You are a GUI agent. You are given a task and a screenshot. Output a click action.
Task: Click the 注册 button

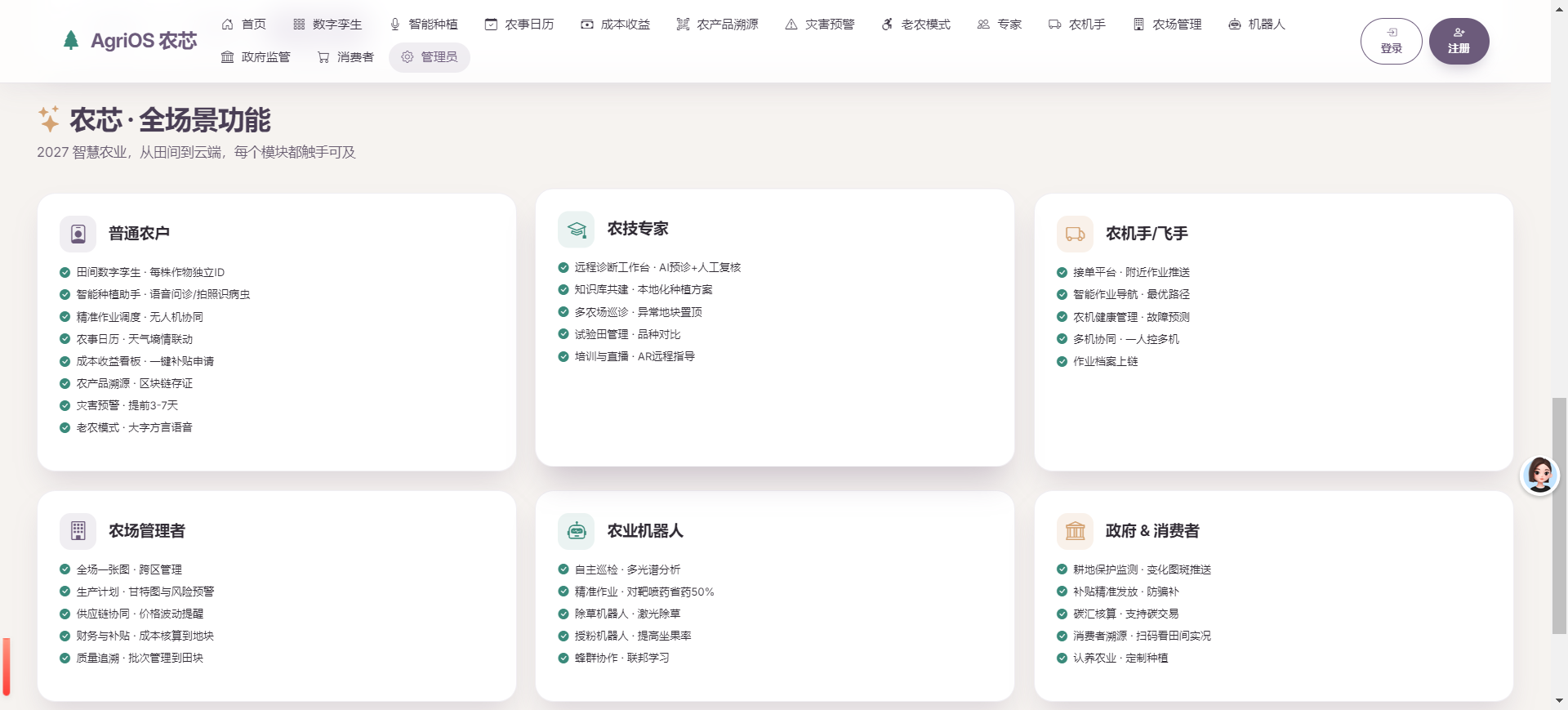point(1459,41)
